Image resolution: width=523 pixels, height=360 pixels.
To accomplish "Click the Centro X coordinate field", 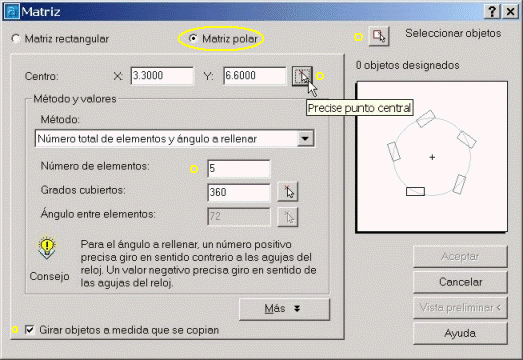I will [162, 76].
